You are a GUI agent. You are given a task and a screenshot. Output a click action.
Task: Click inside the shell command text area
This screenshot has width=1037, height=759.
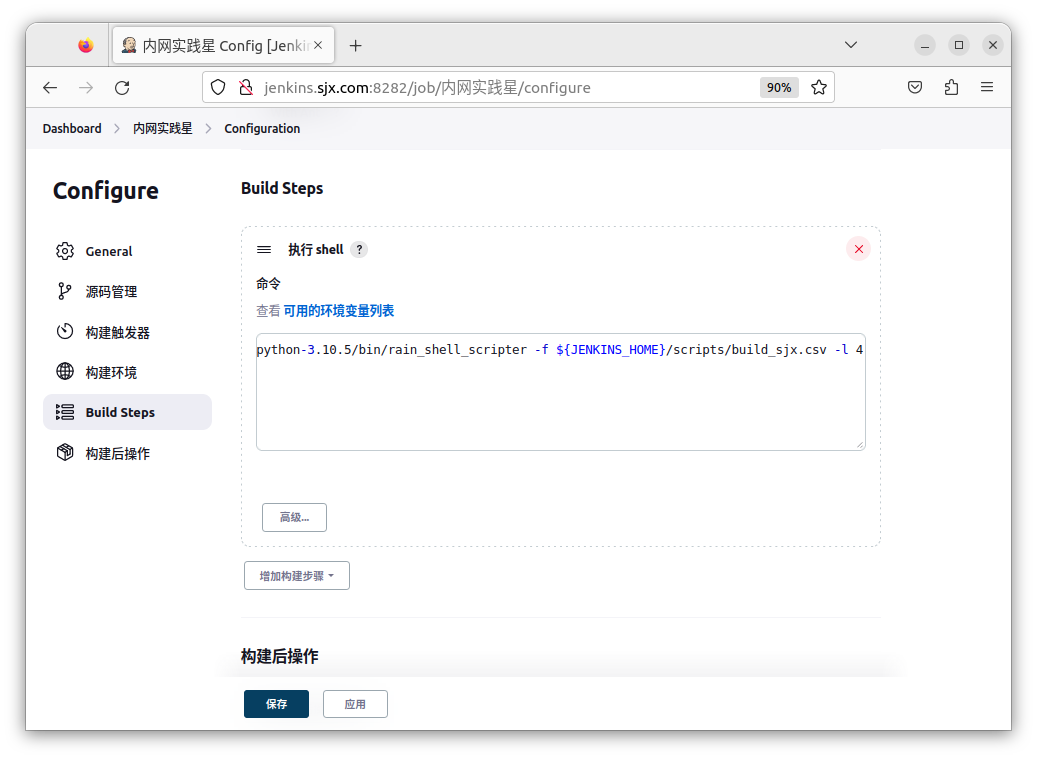(x=560, y=400)
